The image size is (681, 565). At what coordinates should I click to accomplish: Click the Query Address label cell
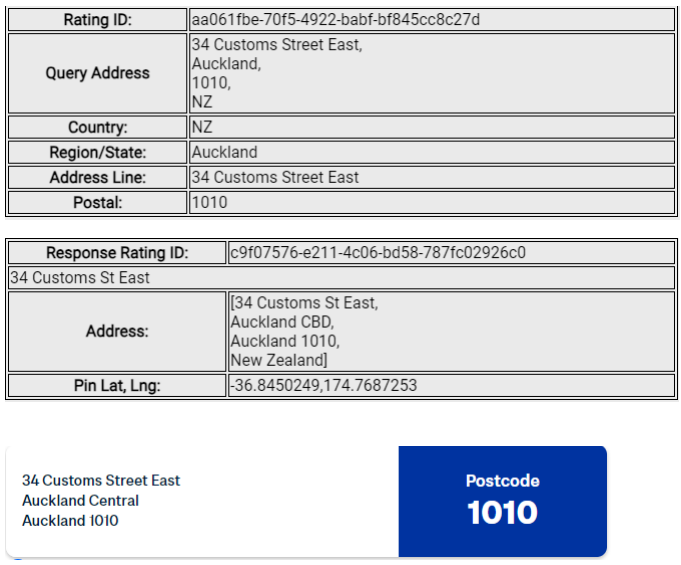click(x=97, y=73)
